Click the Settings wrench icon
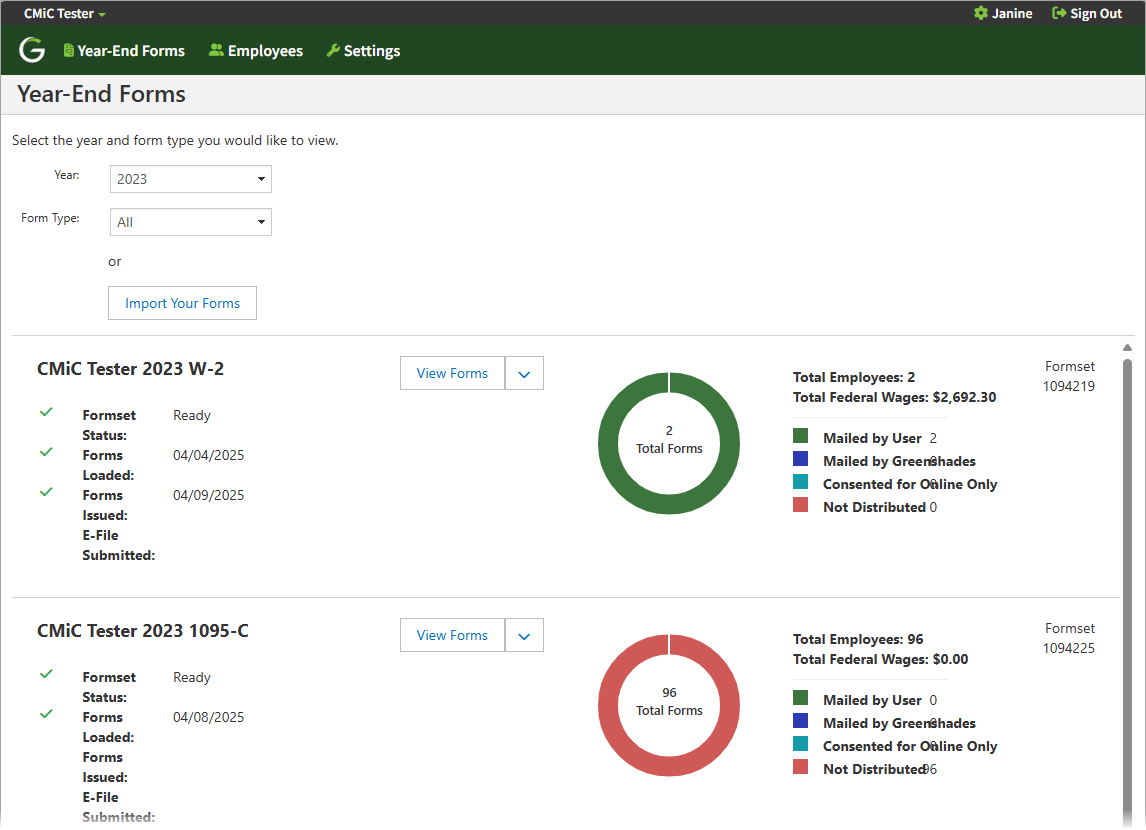This screenshot has height=830, width=1146. (333, 50)
